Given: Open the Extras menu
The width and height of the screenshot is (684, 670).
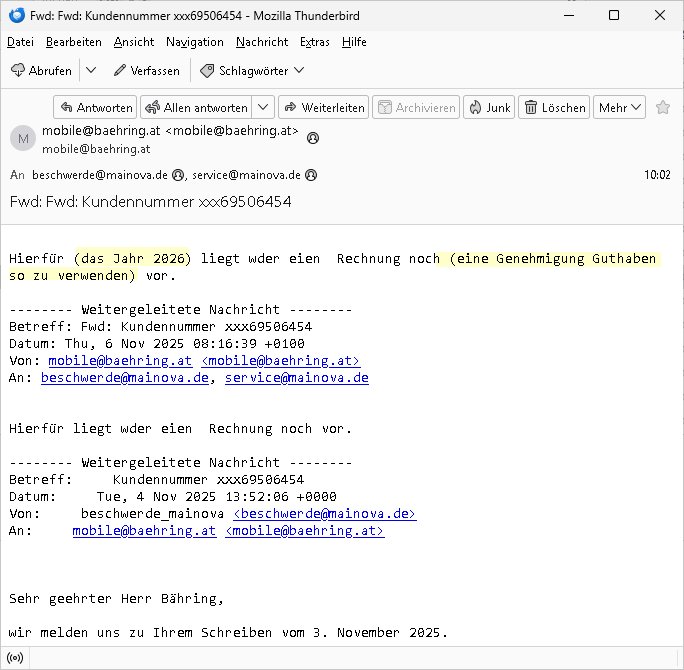Looking at the screenshot, I should (315, 42).
